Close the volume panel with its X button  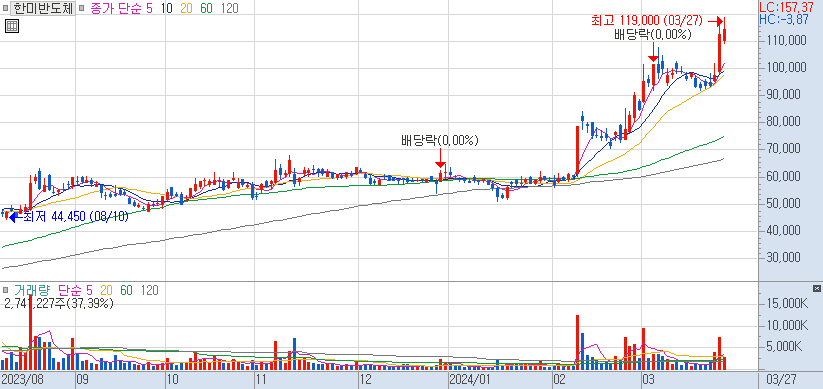[x=816, y=288]
